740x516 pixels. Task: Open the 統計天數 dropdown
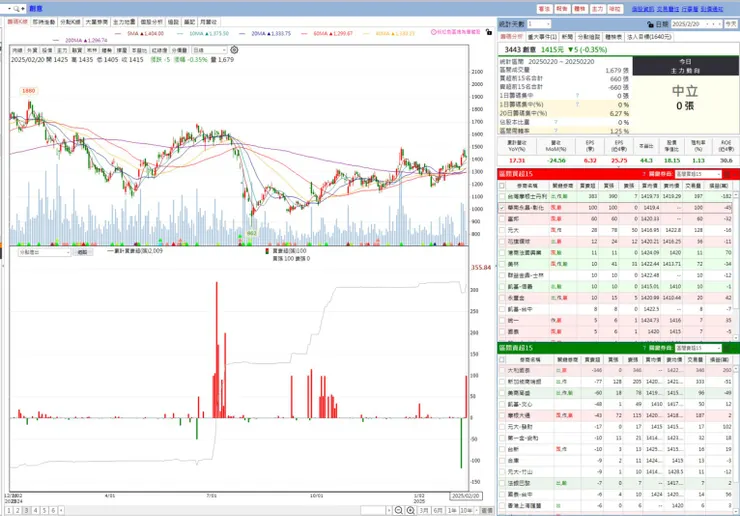[x=538, y=24]
